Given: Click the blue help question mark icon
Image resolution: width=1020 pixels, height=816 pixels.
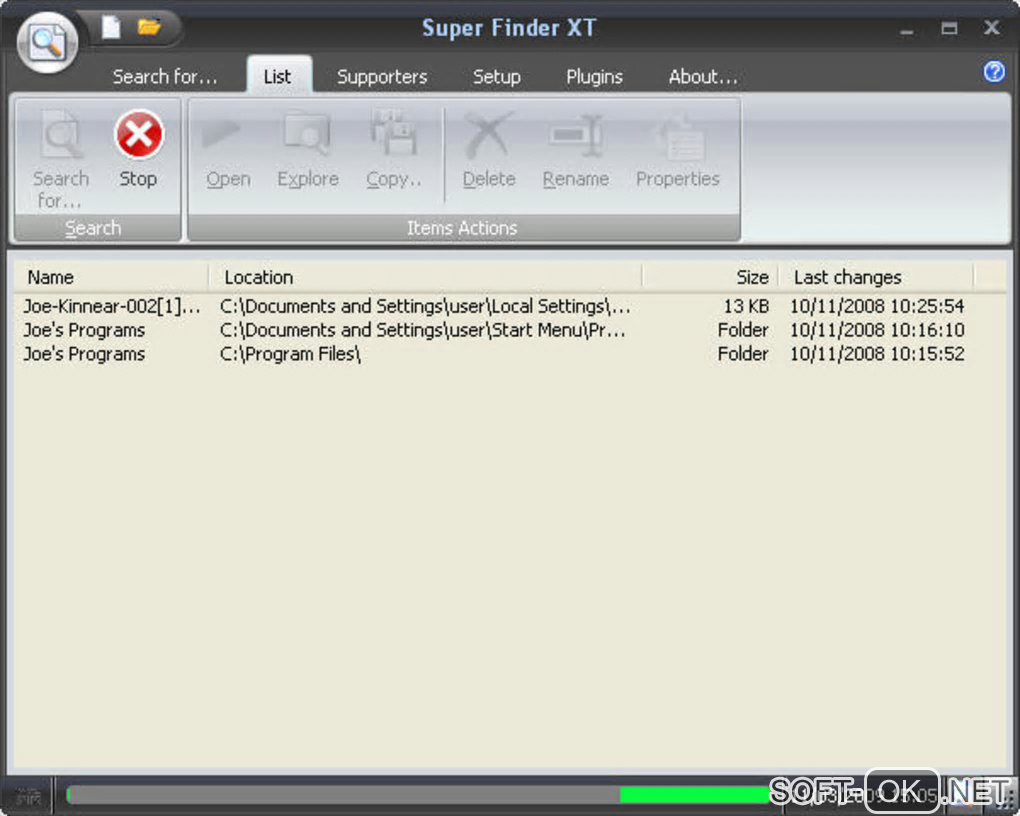Looking at the screenshot, I should pyautogui.click(x=994, y=72).
